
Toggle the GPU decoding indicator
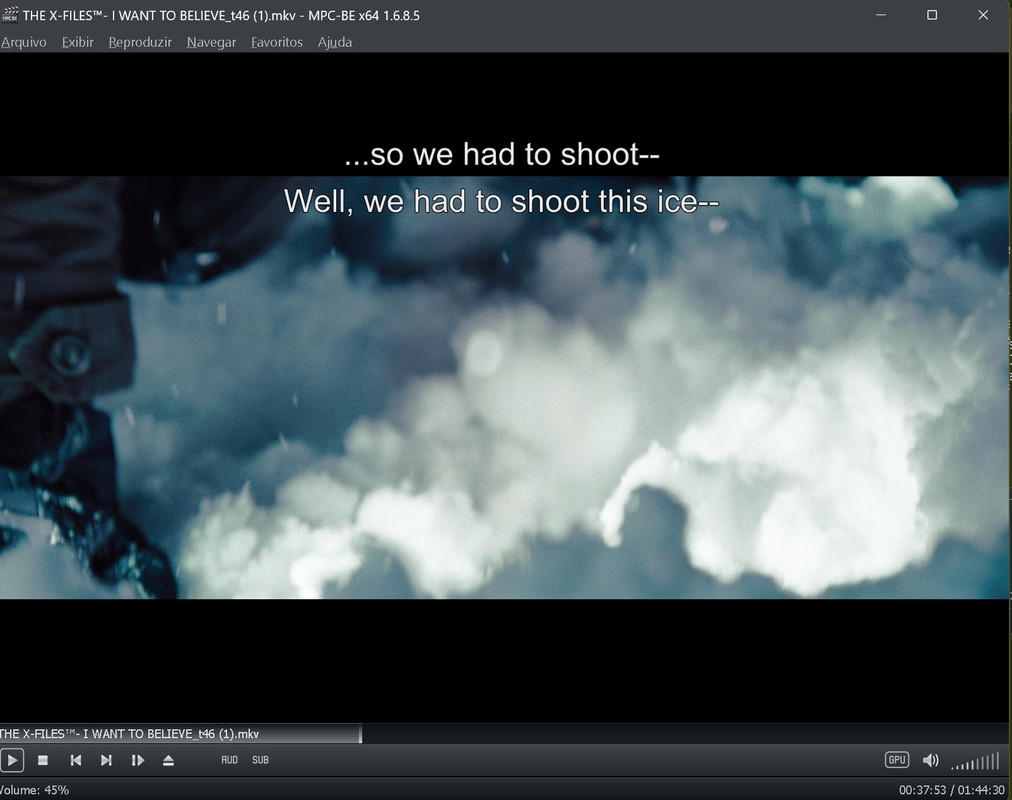[896, 760]
